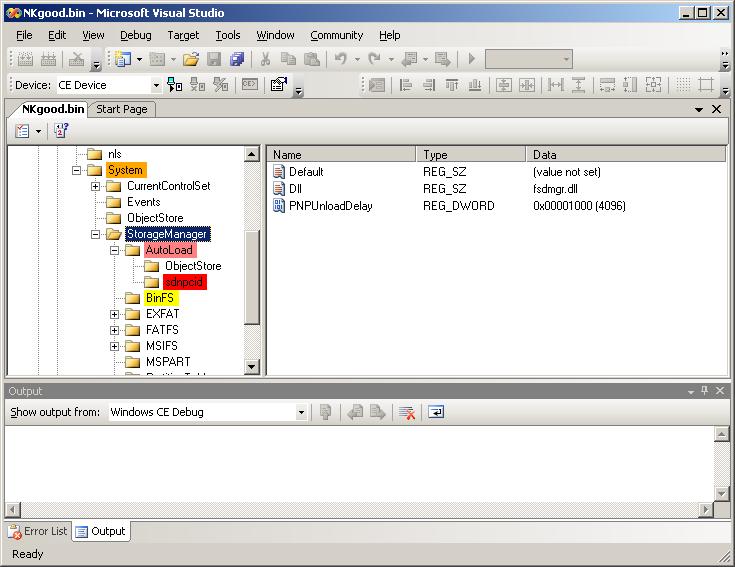Viewport: 735px width, 567px height.
Task: Click the Align Rights layout icon
Action: tap(429, 85)
